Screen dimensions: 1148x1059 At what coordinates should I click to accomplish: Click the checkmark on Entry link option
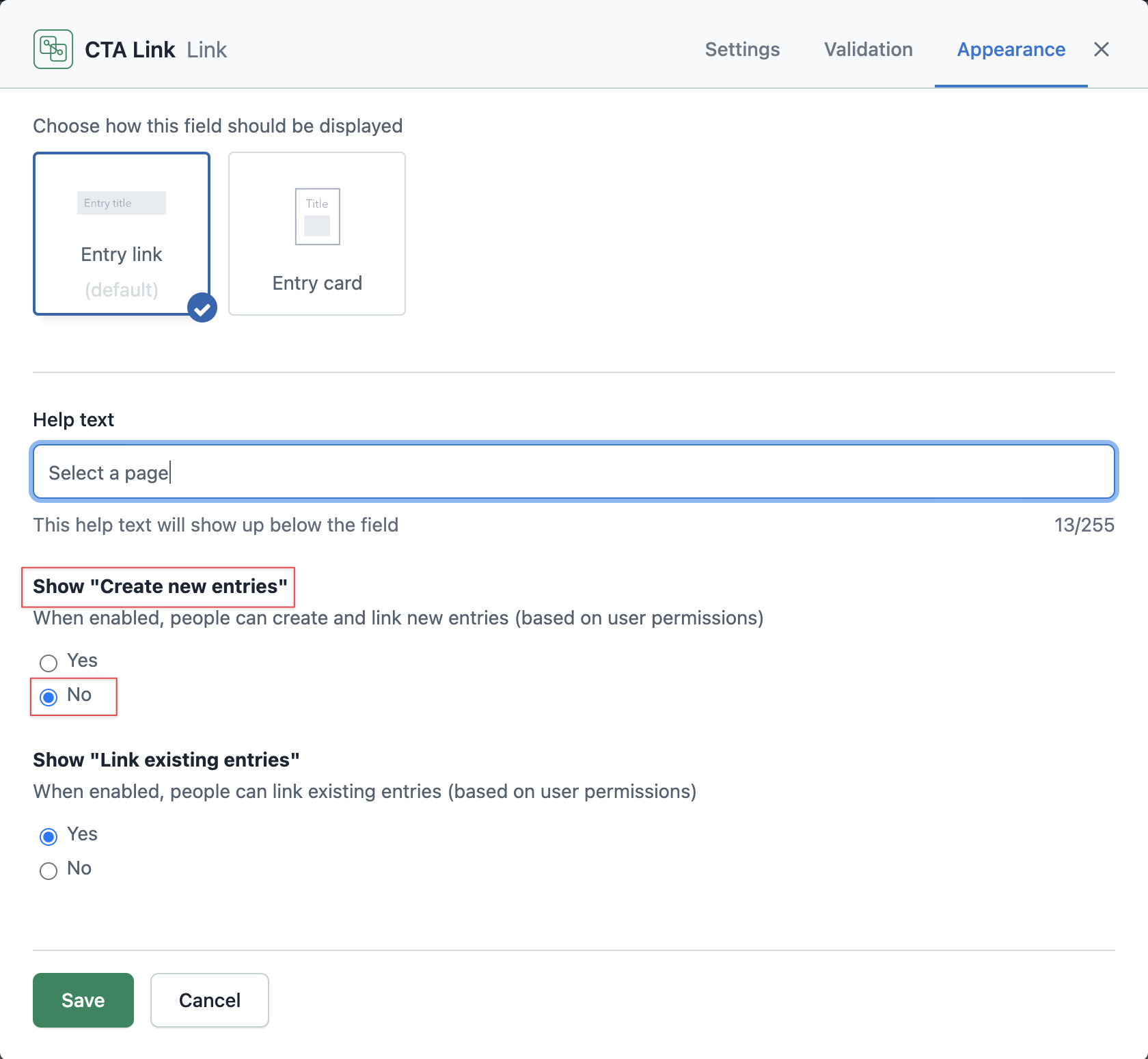202,307
